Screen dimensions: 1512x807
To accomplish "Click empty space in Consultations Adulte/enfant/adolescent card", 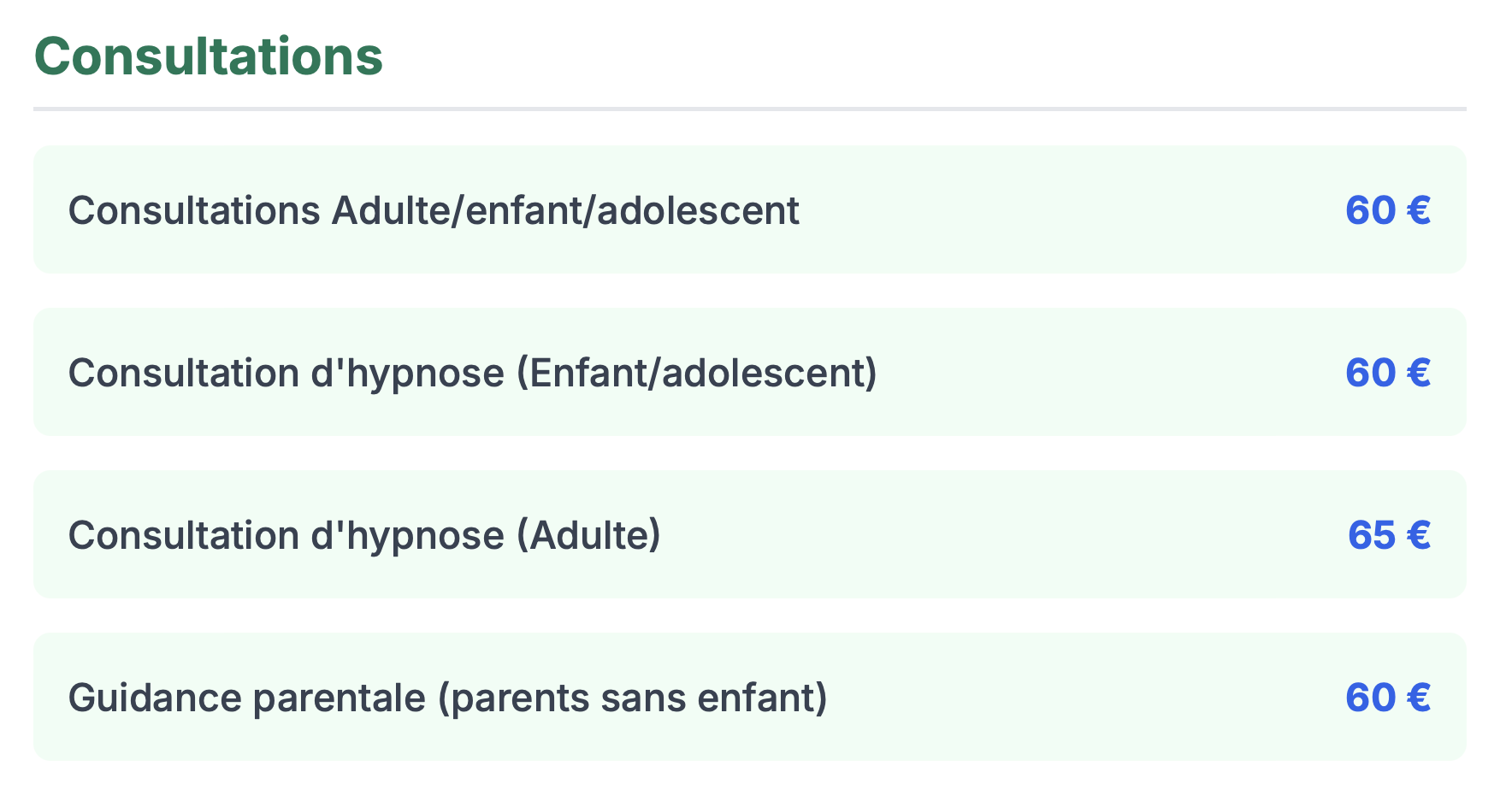I will tap(1069, 210).
